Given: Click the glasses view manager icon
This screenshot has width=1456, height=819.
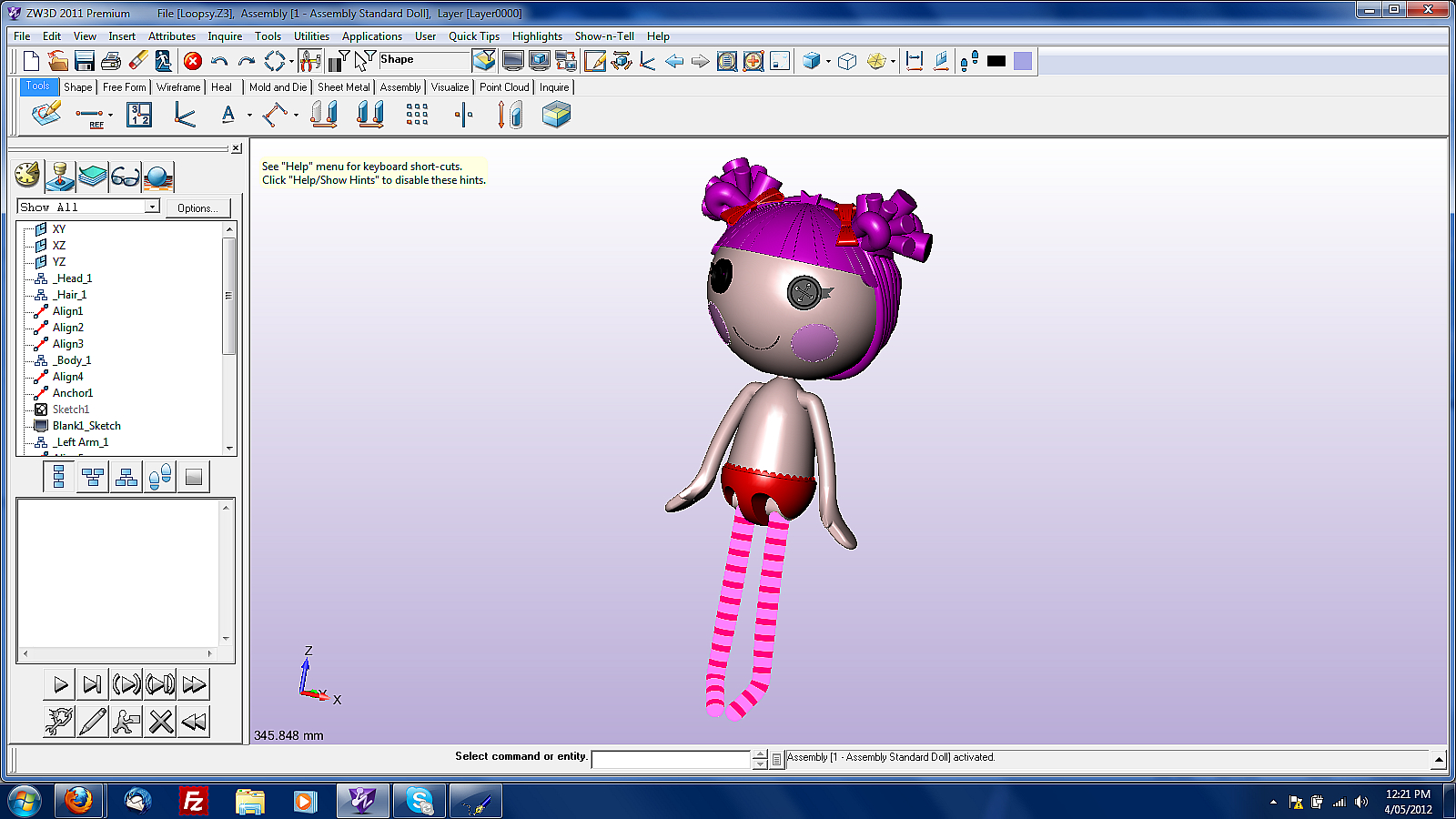Looking at the screenshot, I should point(125,176).
